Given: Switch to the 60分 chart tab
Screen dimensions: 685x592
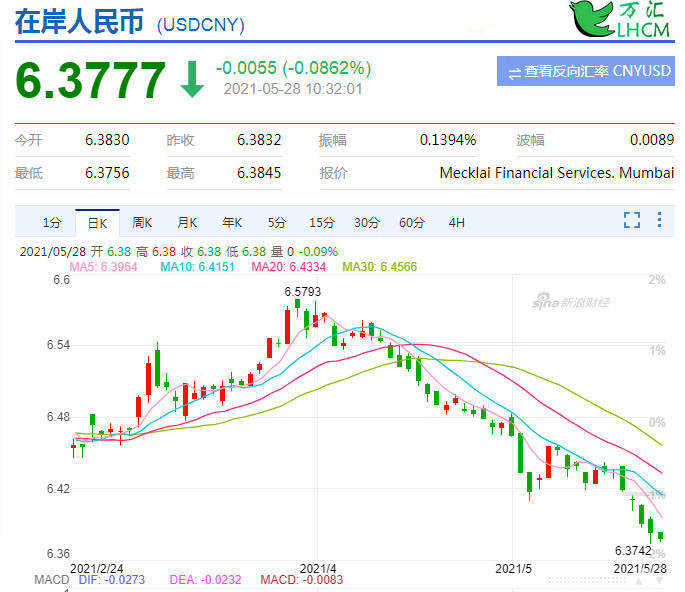Looking at the screenshot, I should tap(412, 223).
